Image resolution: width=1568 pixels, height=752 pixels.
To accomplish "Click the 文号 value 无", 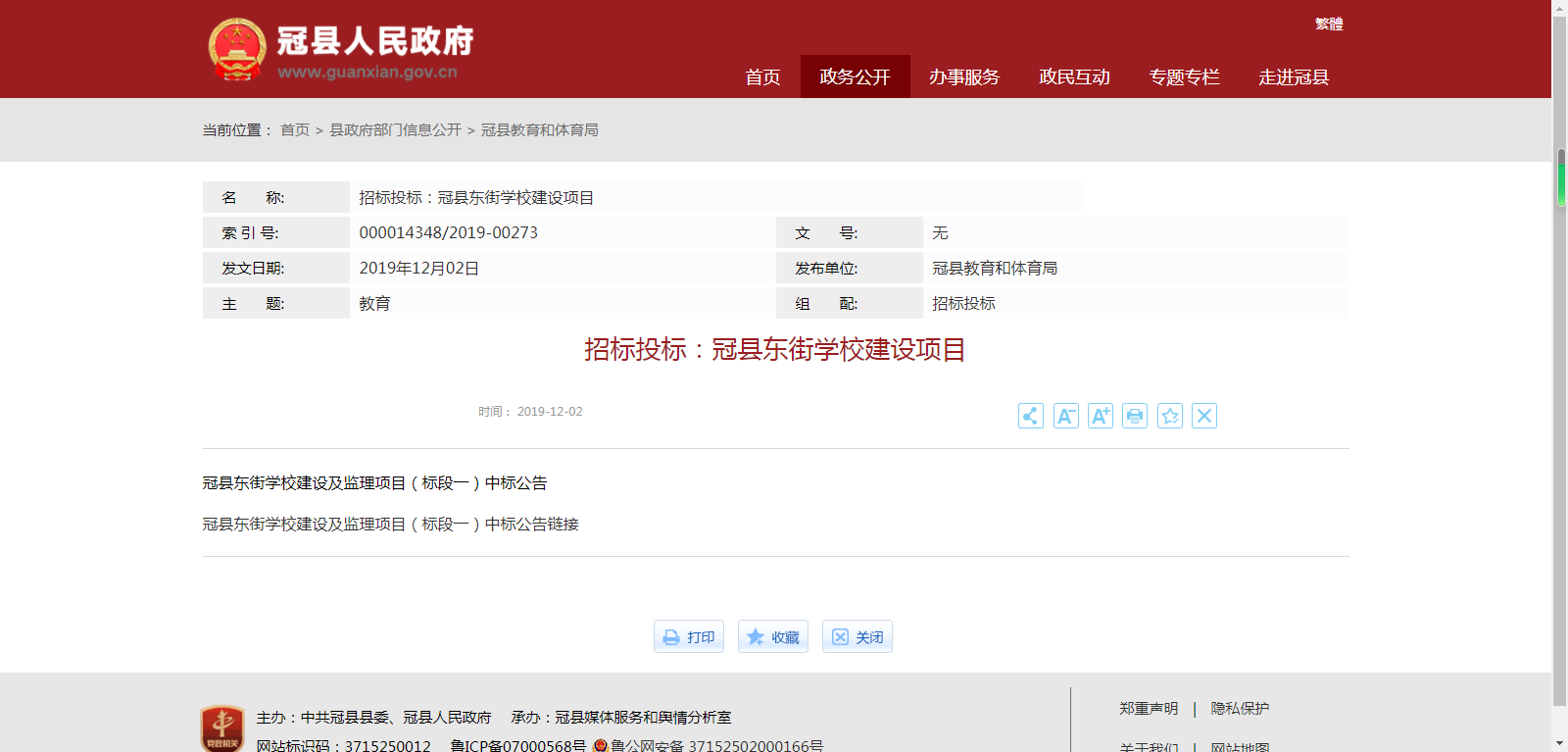I will coord(940,232).
